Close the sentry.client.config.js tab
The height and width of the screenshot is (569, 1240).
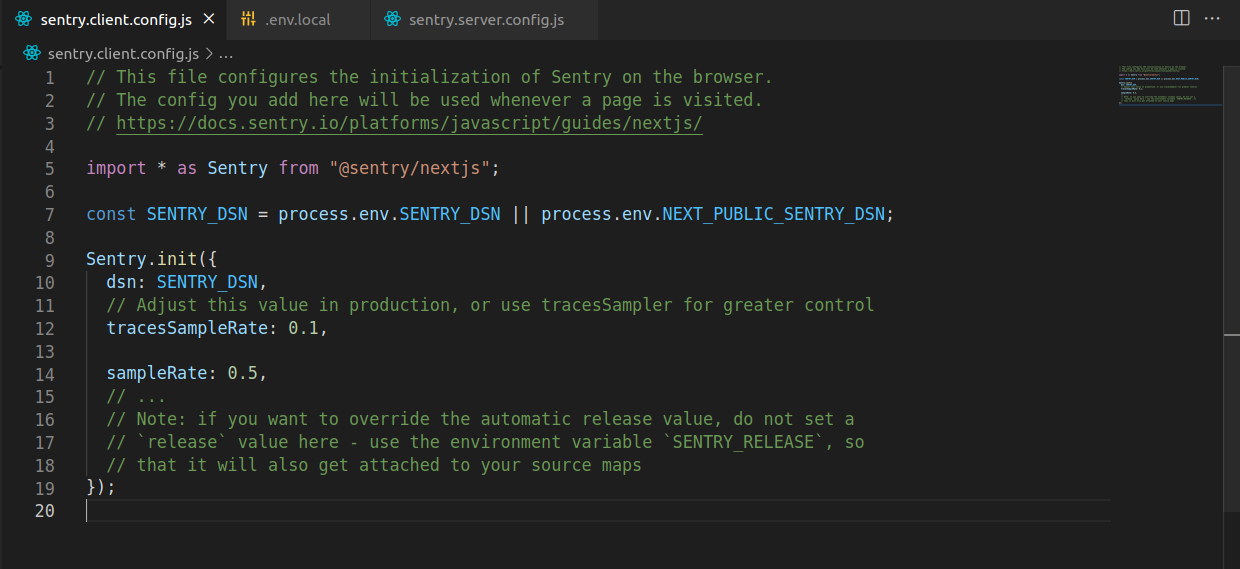click(209, 19)
